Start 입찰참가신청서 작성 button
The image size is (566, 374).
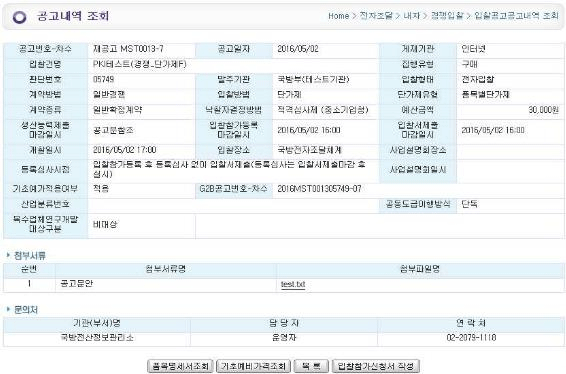tap(375, 366)
